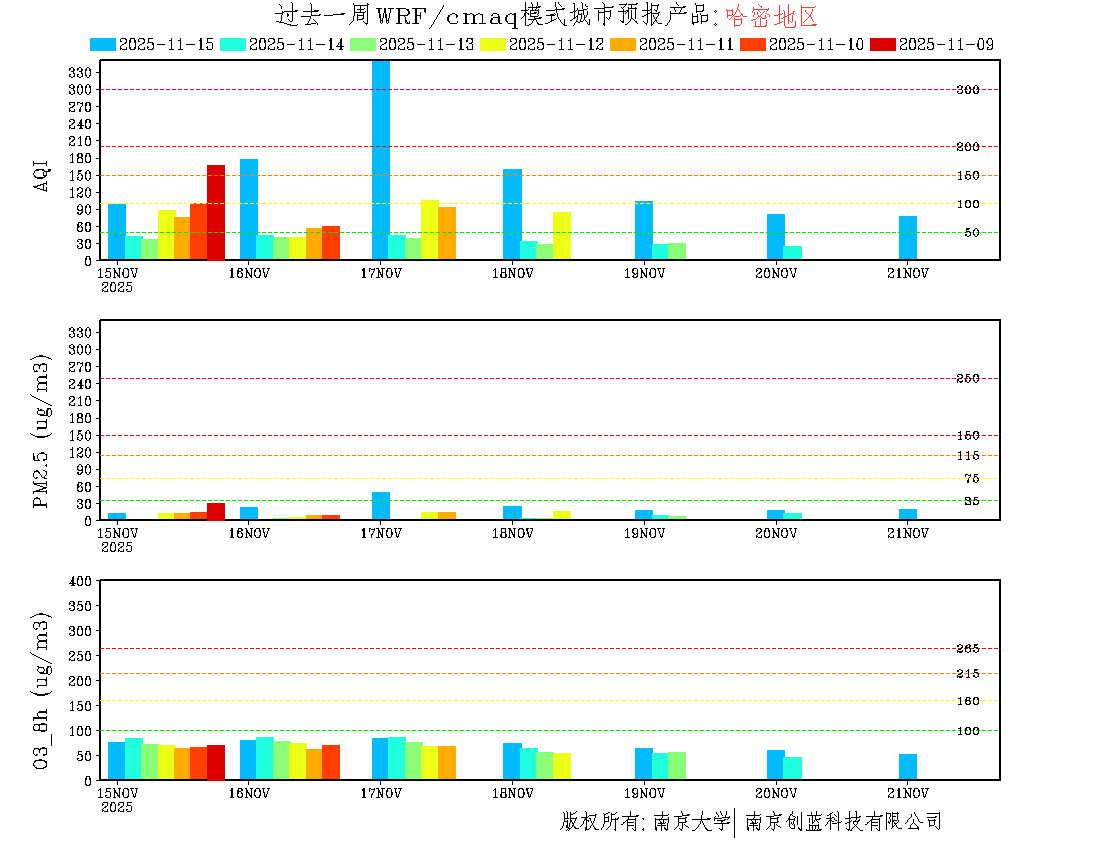The height and width of the screenshot is (850, 1100).
Task: Click the yellow AQI bar on 18NOV
Action: pos(562,236)
